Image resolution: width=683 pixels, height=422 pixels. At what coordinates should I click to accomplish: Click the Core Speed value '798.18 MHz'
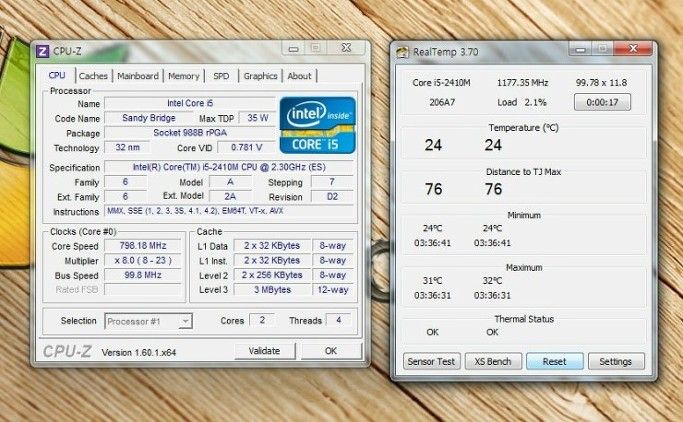coord(143,246)
